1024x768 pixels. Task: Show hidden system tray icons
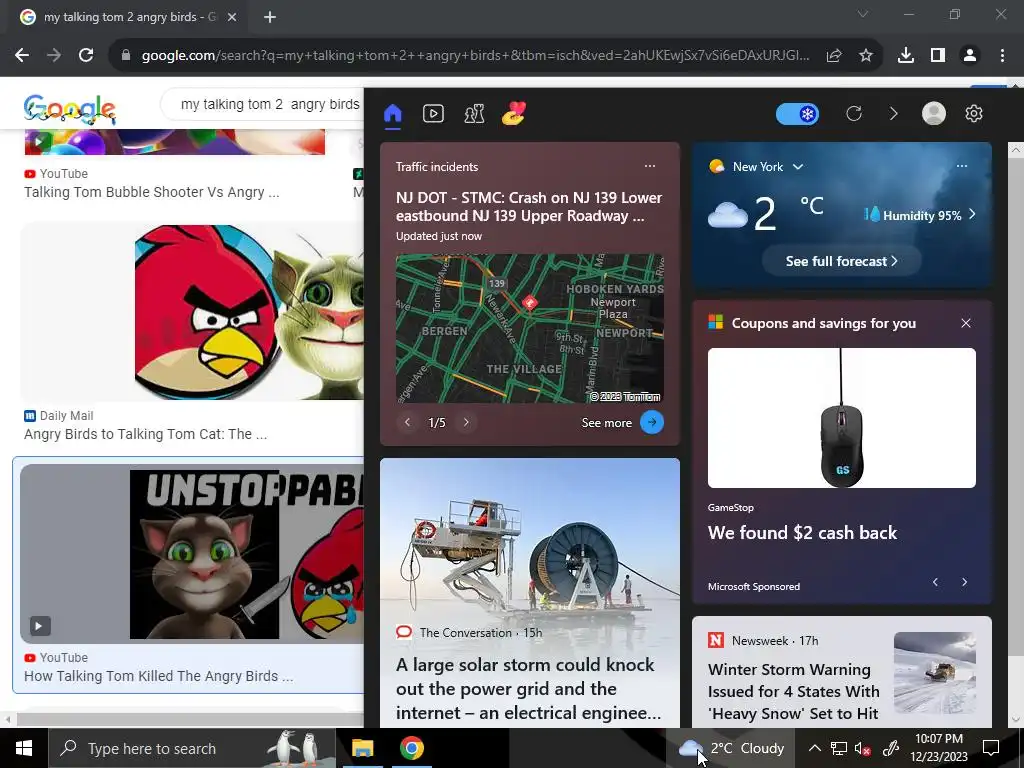(x=814, y=748)
